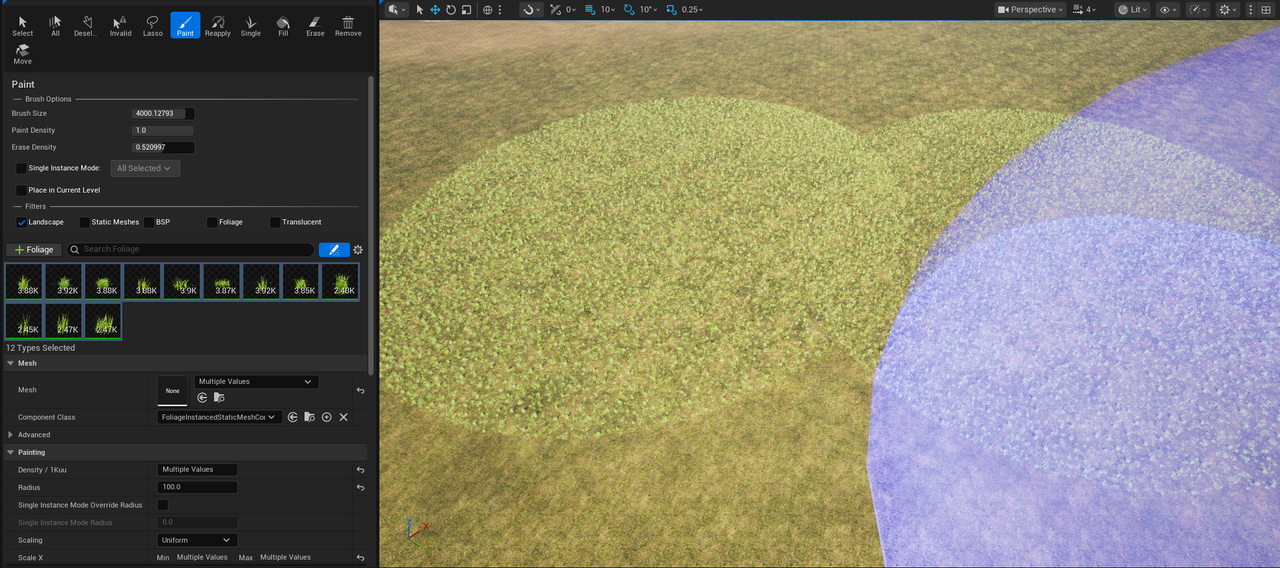Viewport: 1280px width, 568px height.
Task: Clear the Component Class value
Action: 343,417
